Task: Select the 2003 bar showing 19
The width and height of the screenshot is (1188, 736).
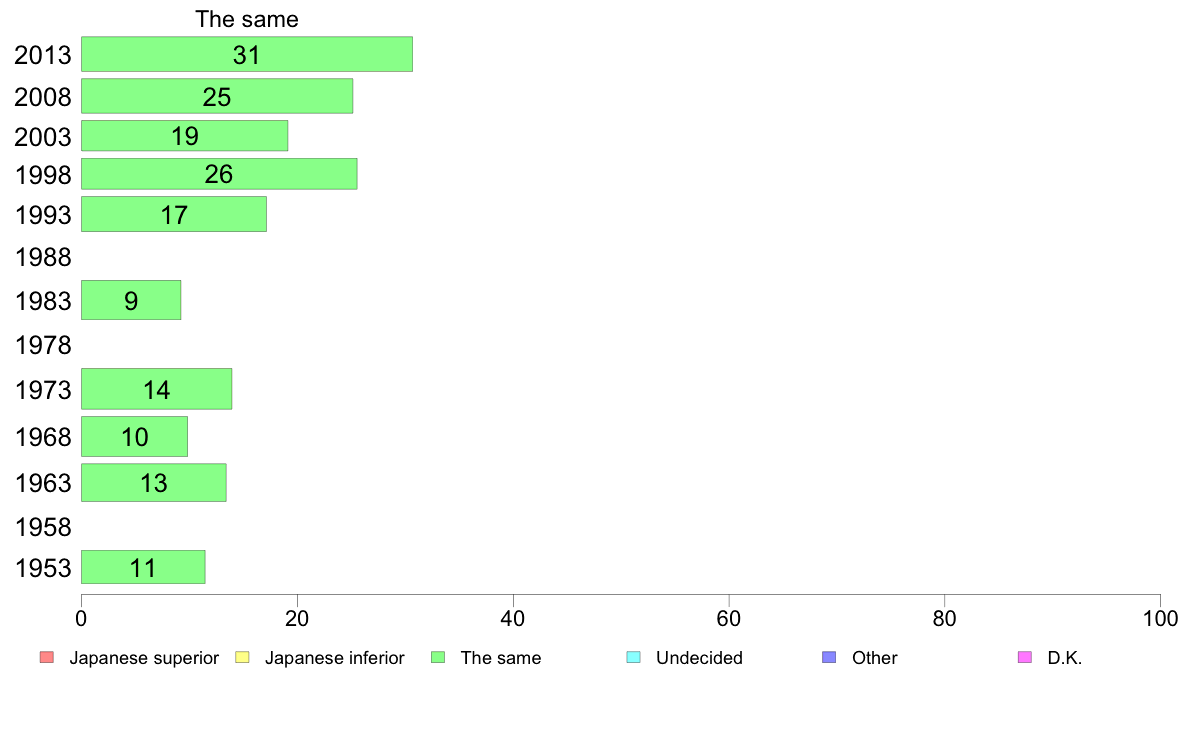Action: (x=184, y=136)
